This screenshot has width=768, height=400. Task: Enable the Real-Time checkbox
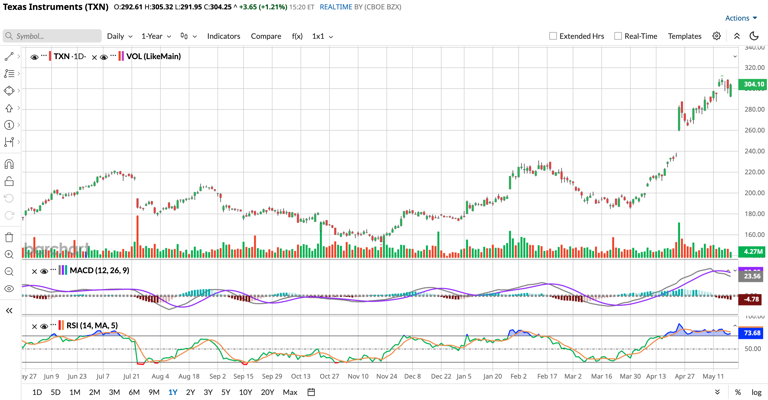pos(618,36)
